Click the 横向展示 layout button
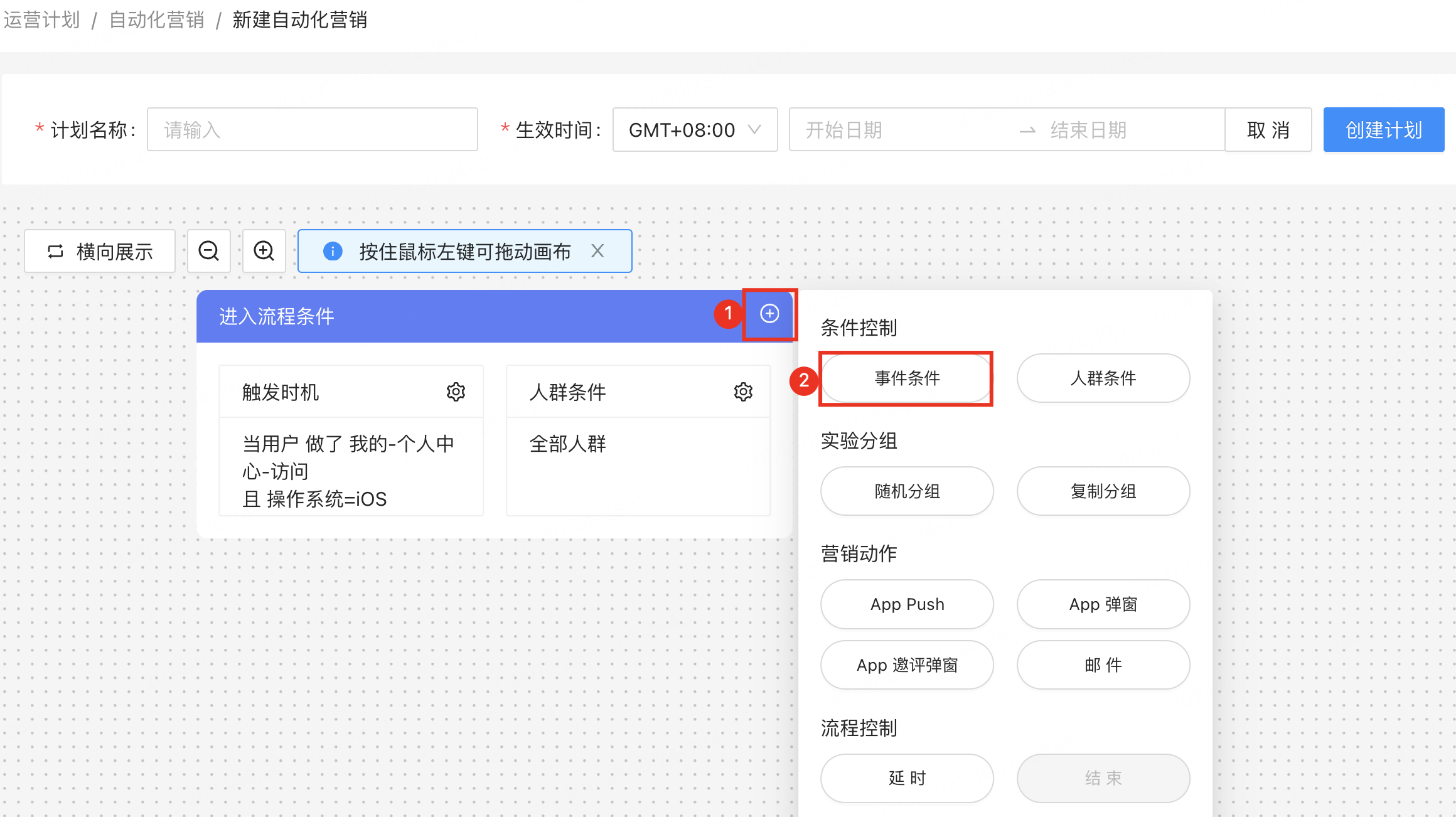Screen dimensions: 1456x817 pos(100,251)
